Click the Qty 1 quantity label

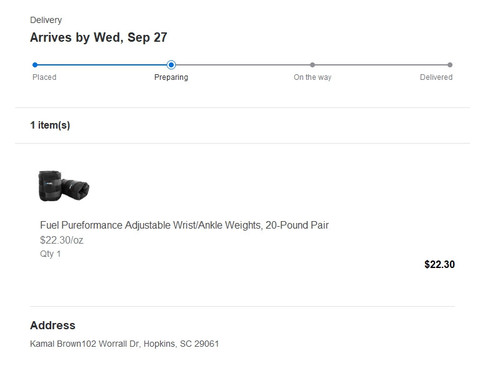50,254
